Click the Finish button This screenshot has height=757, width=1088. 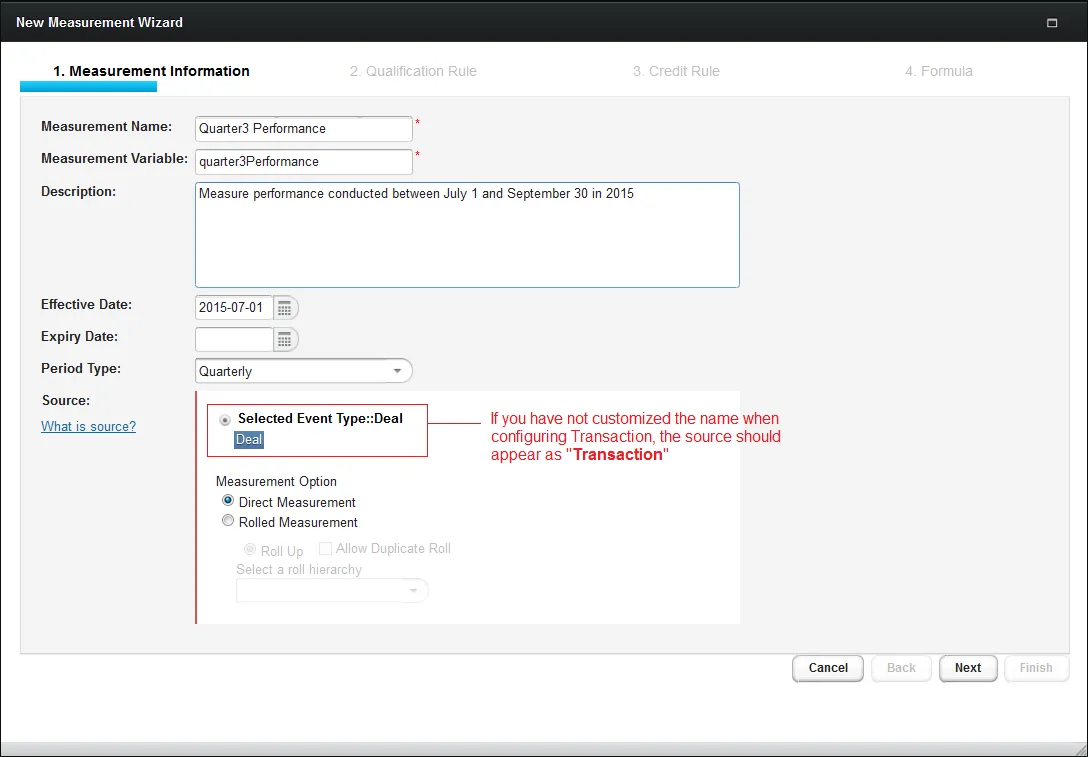pyautogui.click(x=1036, y=667)
